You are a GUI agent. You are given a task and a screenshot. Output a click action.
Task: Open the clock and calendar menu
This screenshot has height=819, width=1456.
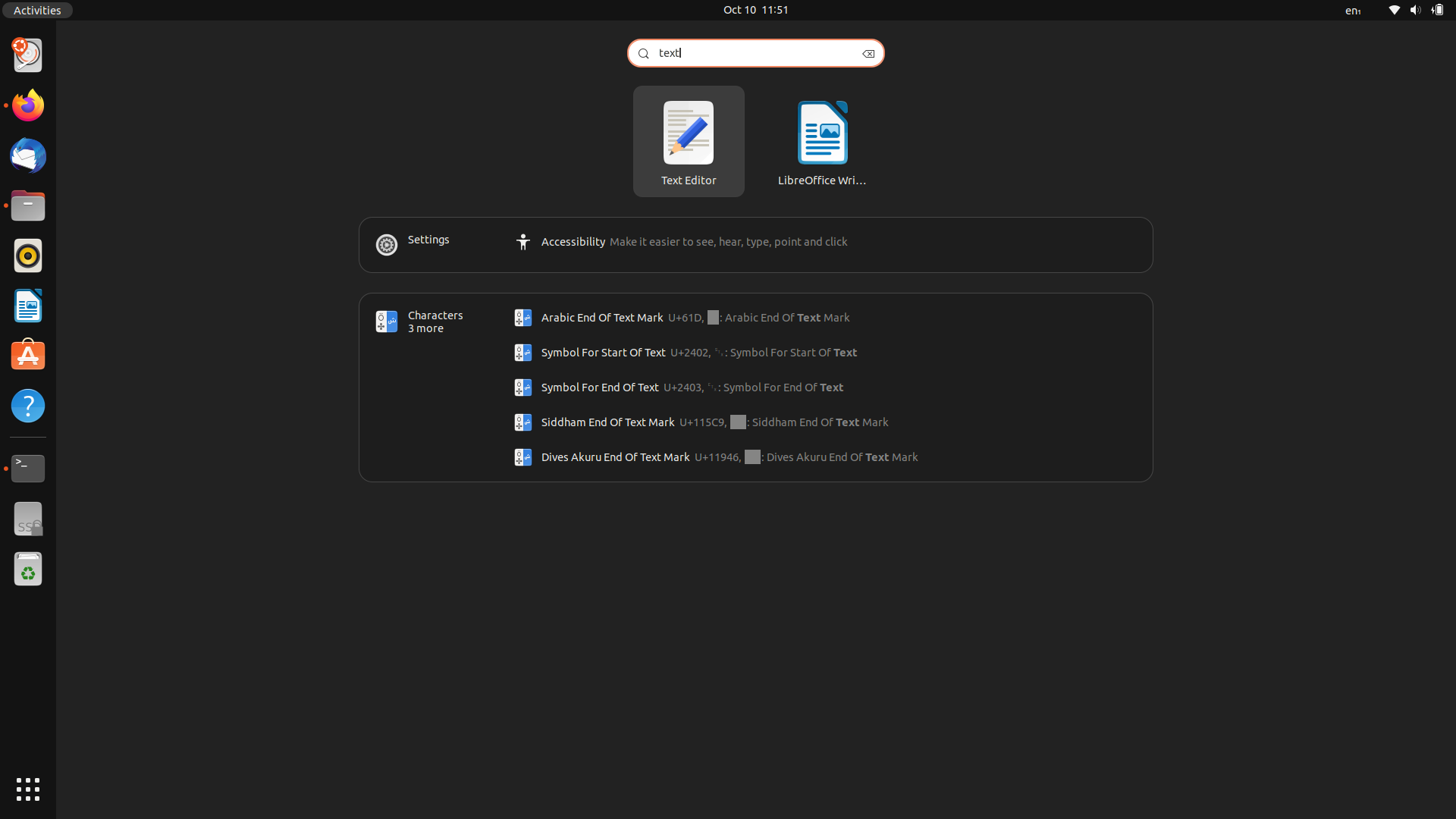[755, 10]
